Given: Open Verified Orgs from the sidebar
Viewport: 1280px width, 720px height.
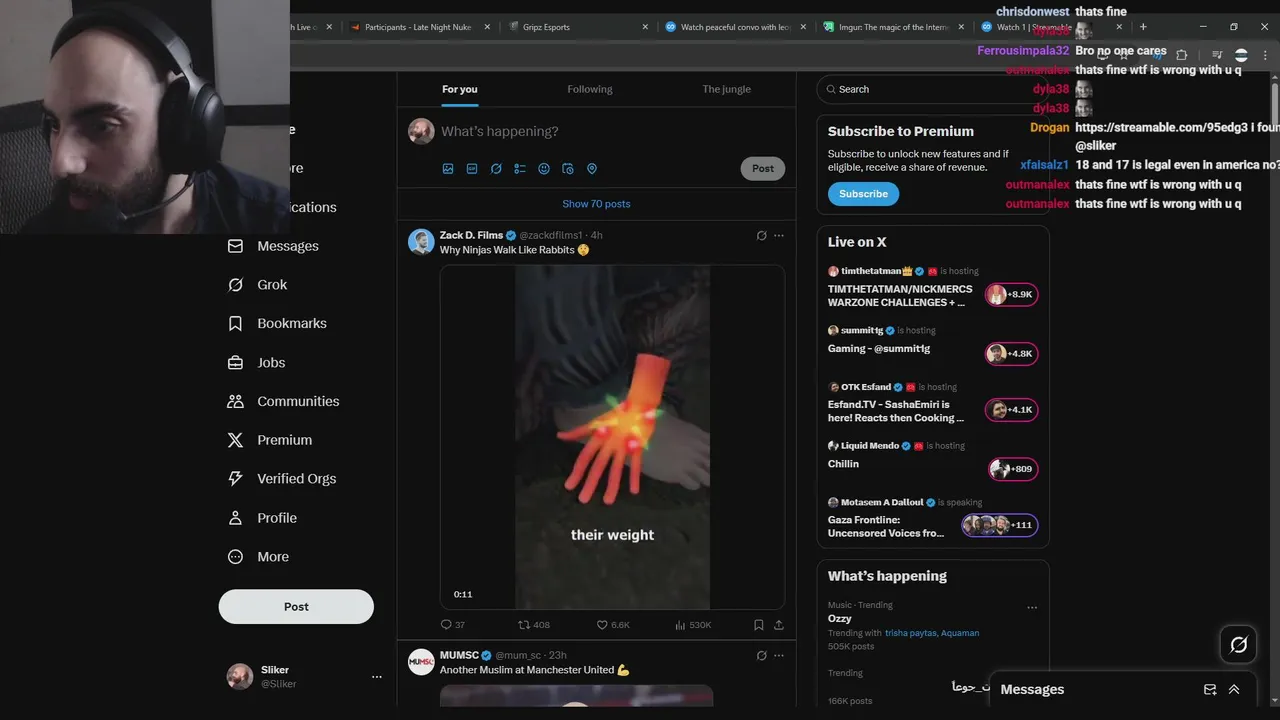Looking at the screenshot, I should [x=281, y=479].
